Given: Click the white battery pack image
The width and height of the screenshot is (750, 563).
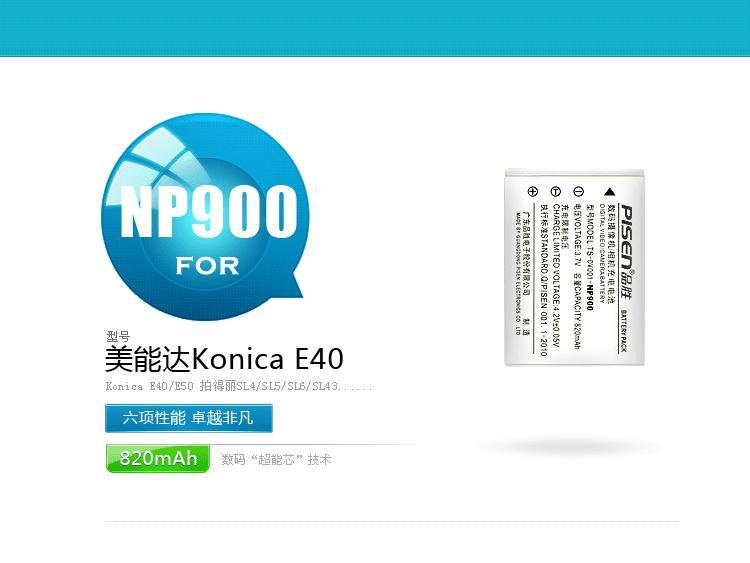Looking at the screenshot, I should pyautogui.click(x=574, y=267).
